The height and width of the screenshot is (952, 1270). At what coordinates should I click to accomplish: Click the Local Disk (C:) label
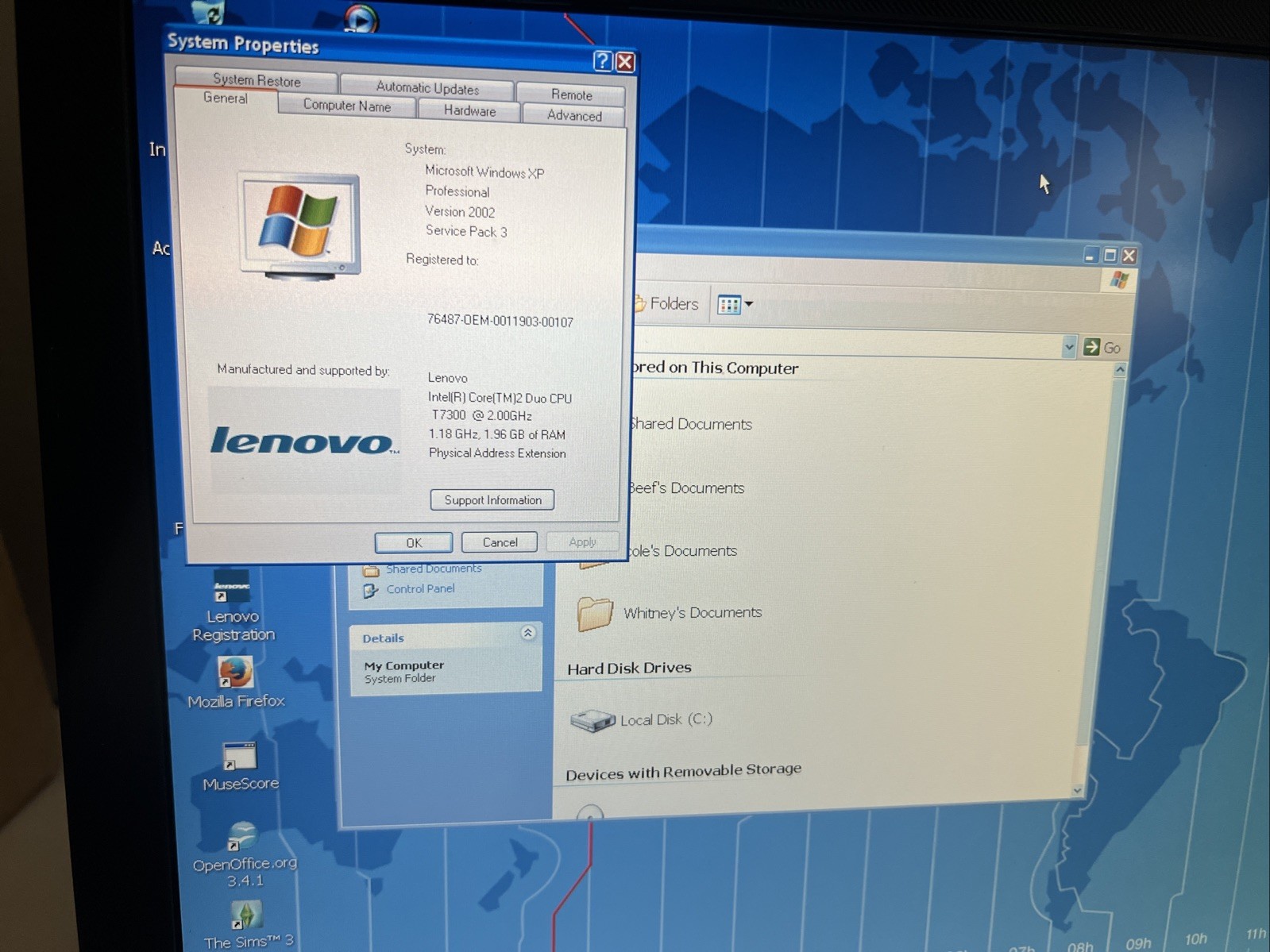[x=666, y=719]
